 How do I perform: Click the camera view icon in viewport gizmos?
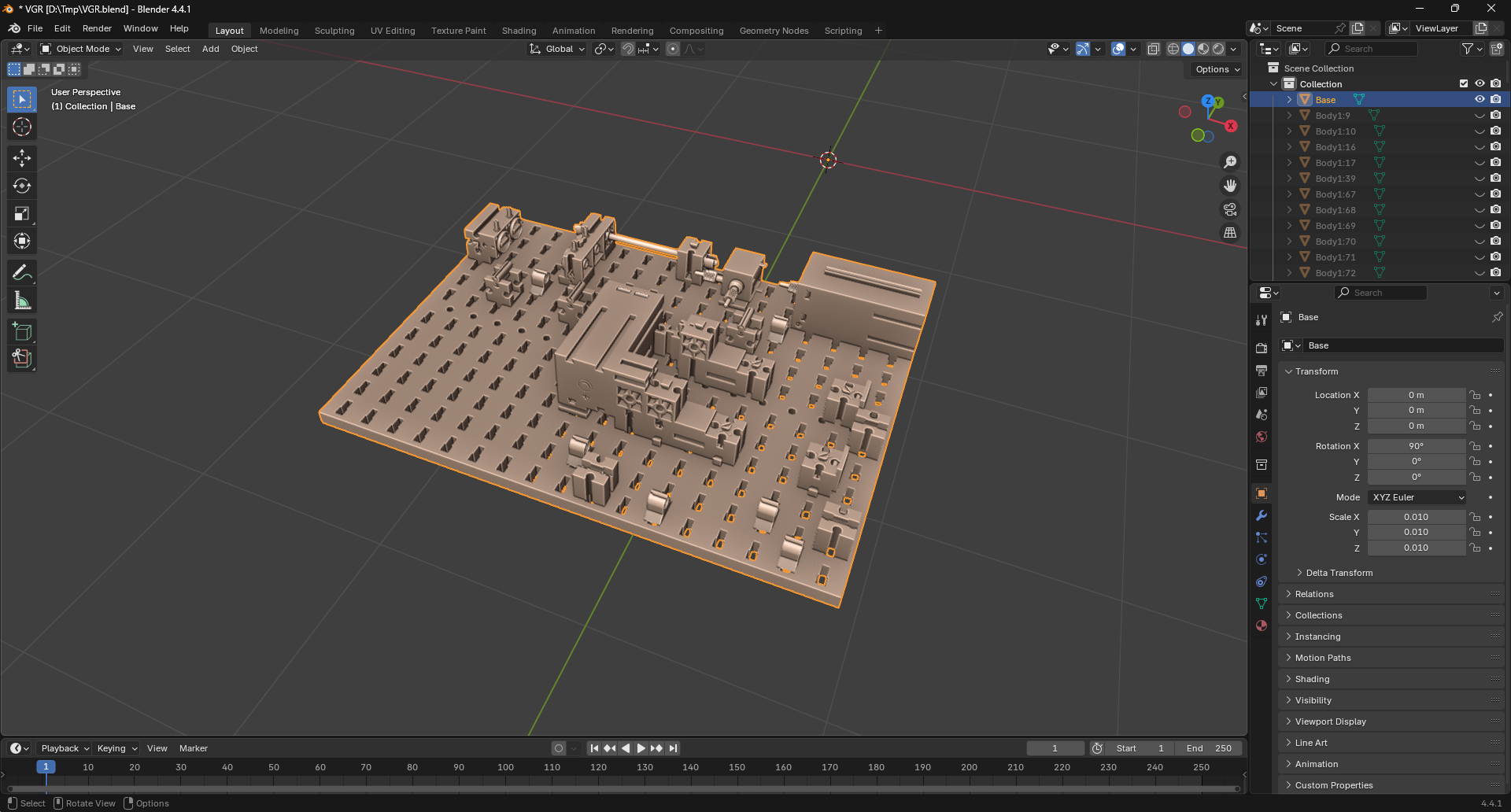[1230, 209]
